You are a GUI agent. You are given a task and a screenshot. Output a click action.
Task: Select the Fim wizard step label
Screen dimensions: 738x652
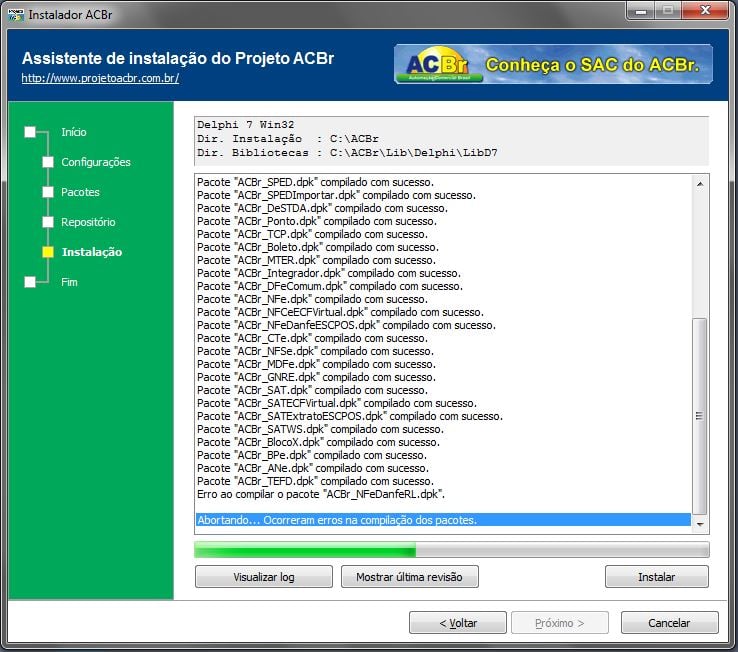69,282
